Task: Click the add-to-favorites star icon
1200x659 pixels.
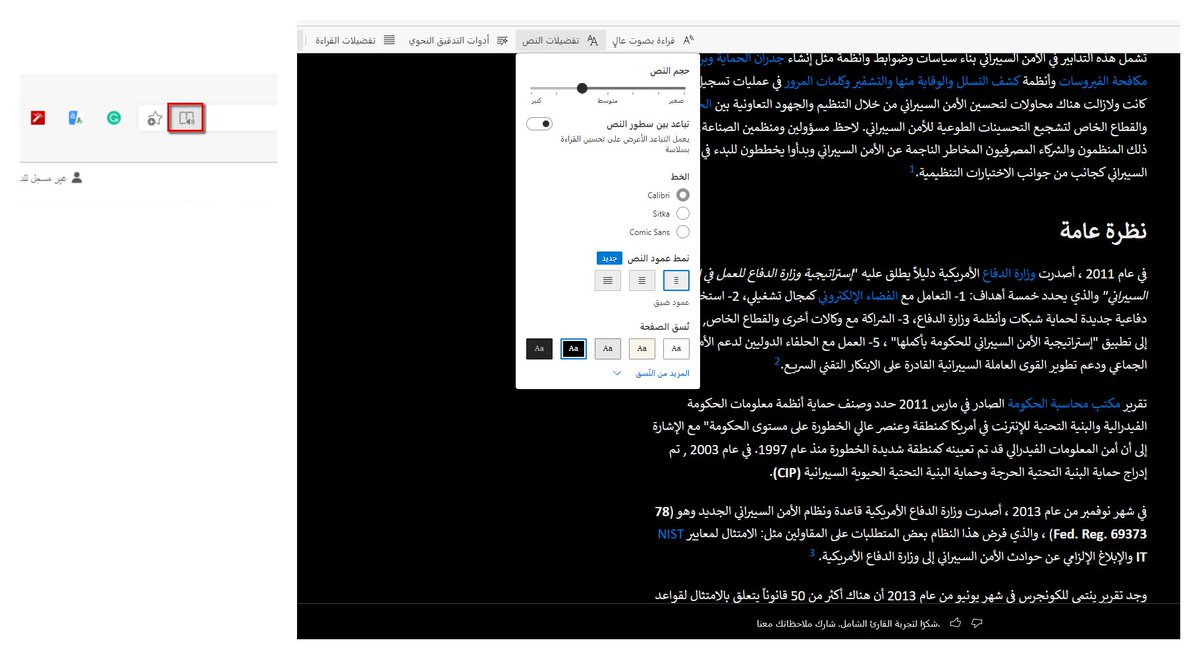Action: (154, 118)
